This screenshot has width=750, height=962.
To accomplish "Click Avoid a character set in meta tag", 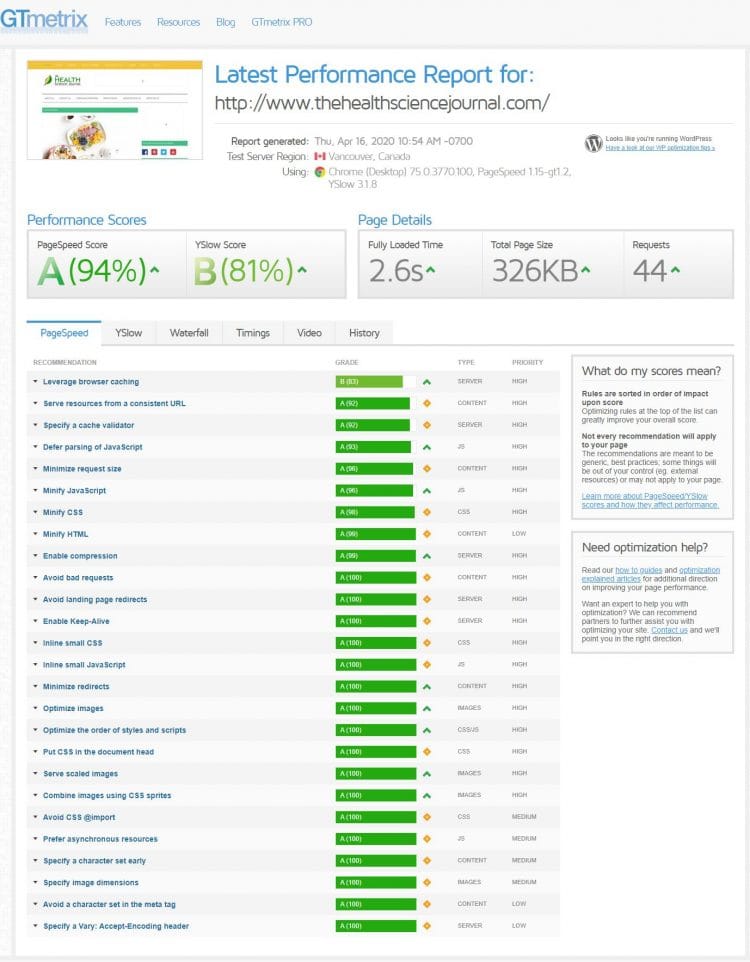I will (109, 904).
